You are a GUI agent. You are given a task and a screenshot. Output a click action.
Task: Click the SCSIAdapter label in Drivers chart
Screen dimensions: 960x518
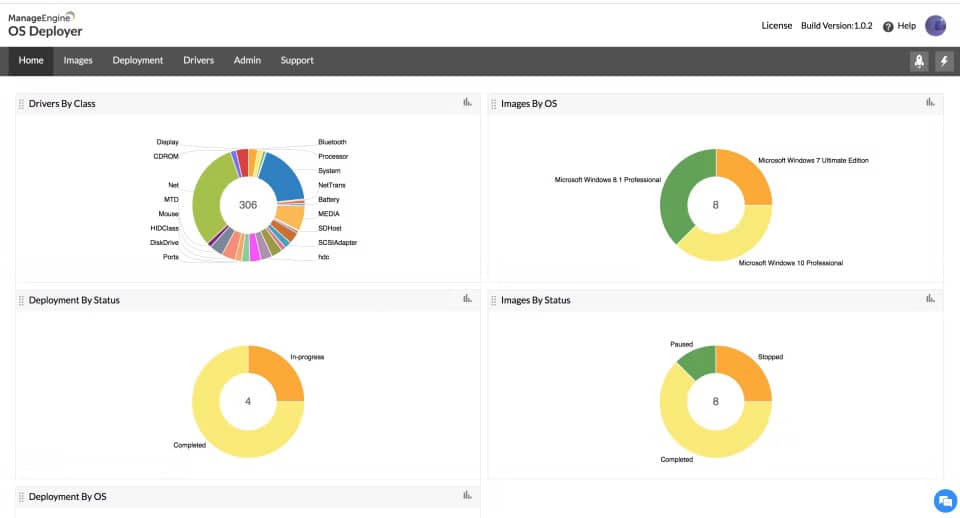click(x=337, y=242)
